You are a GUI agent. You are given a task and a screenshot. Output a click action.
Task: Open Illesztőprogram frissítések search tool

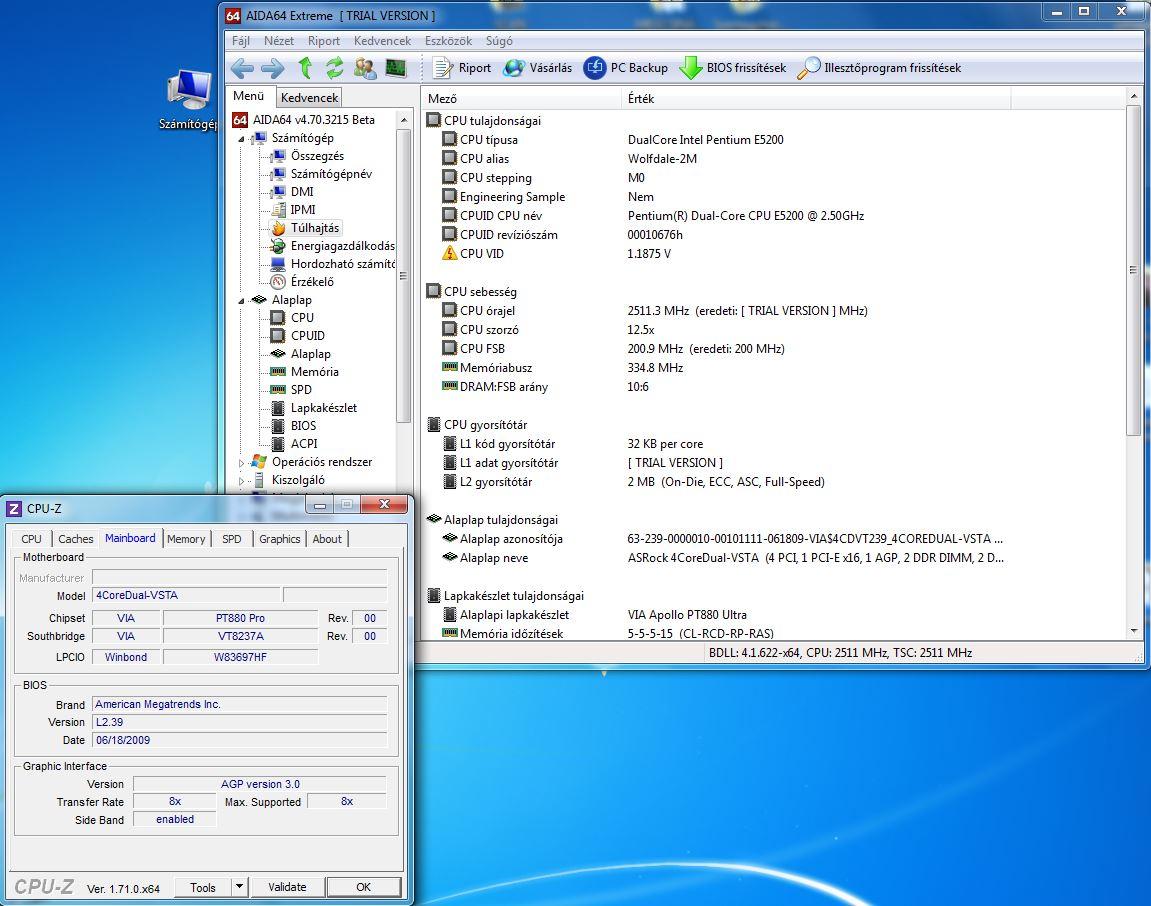point(879,68)
